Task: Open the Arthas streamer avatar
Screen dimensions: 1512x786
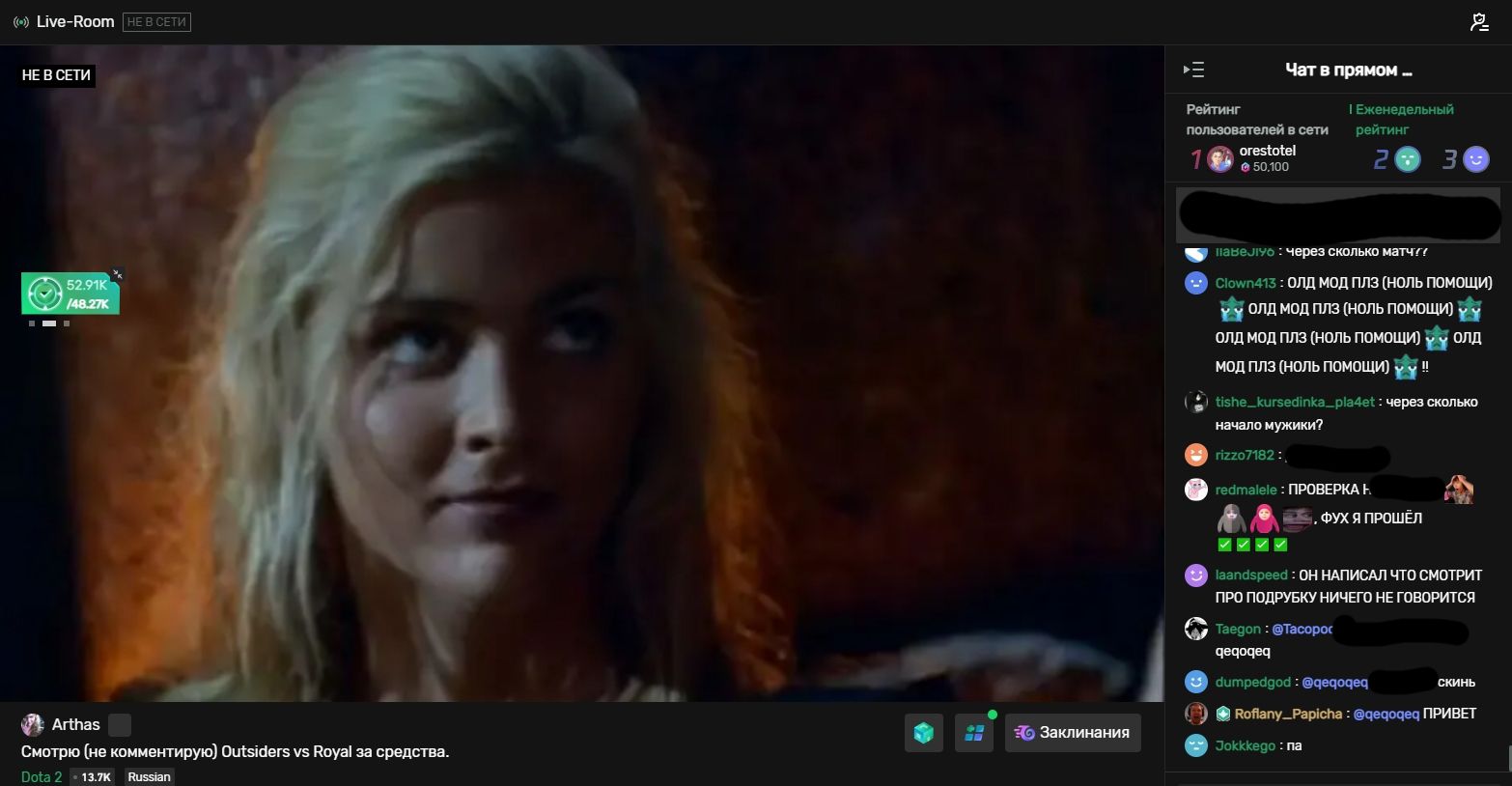Action: pos(33,724)
